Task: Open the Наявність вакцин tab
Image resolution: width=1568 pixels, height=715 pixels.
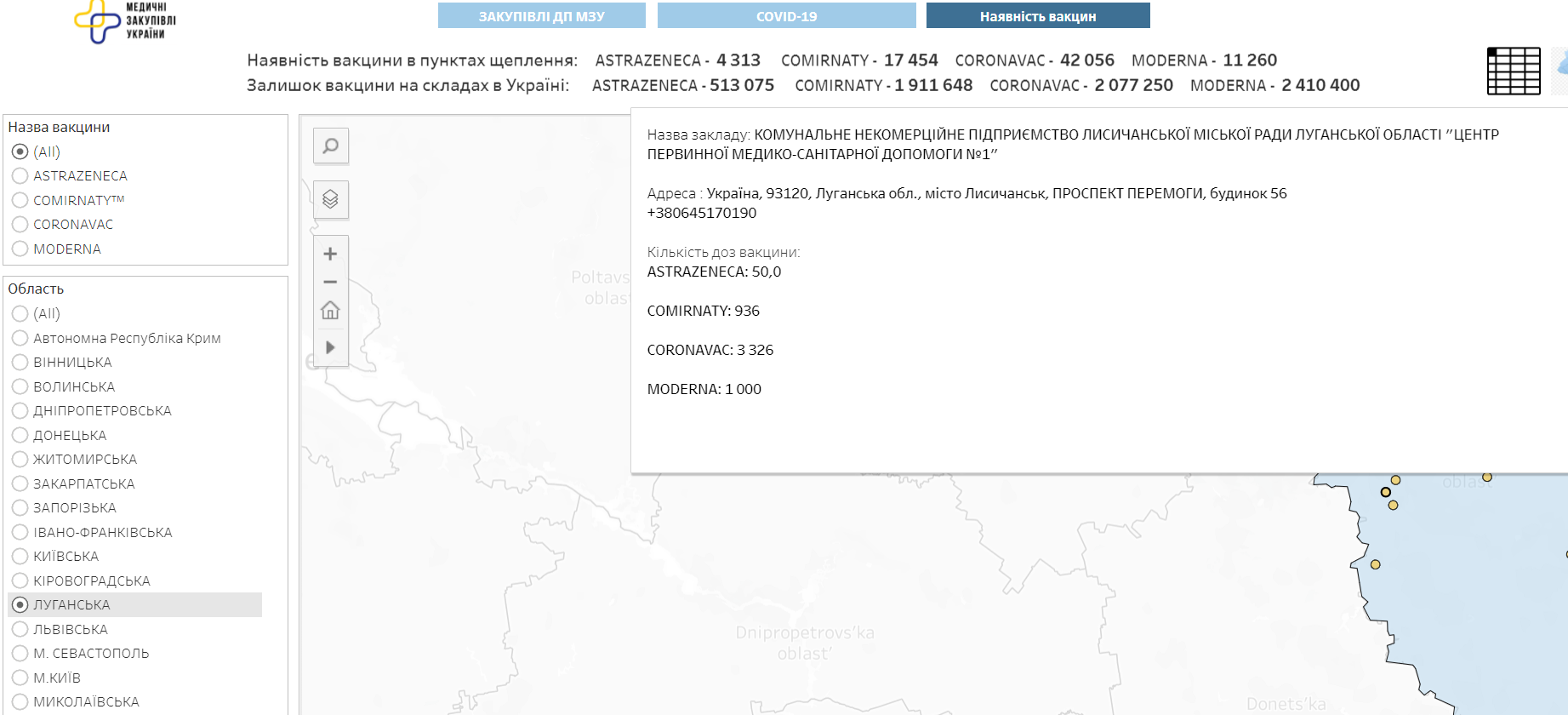Action: click(x=1037, y=16)
